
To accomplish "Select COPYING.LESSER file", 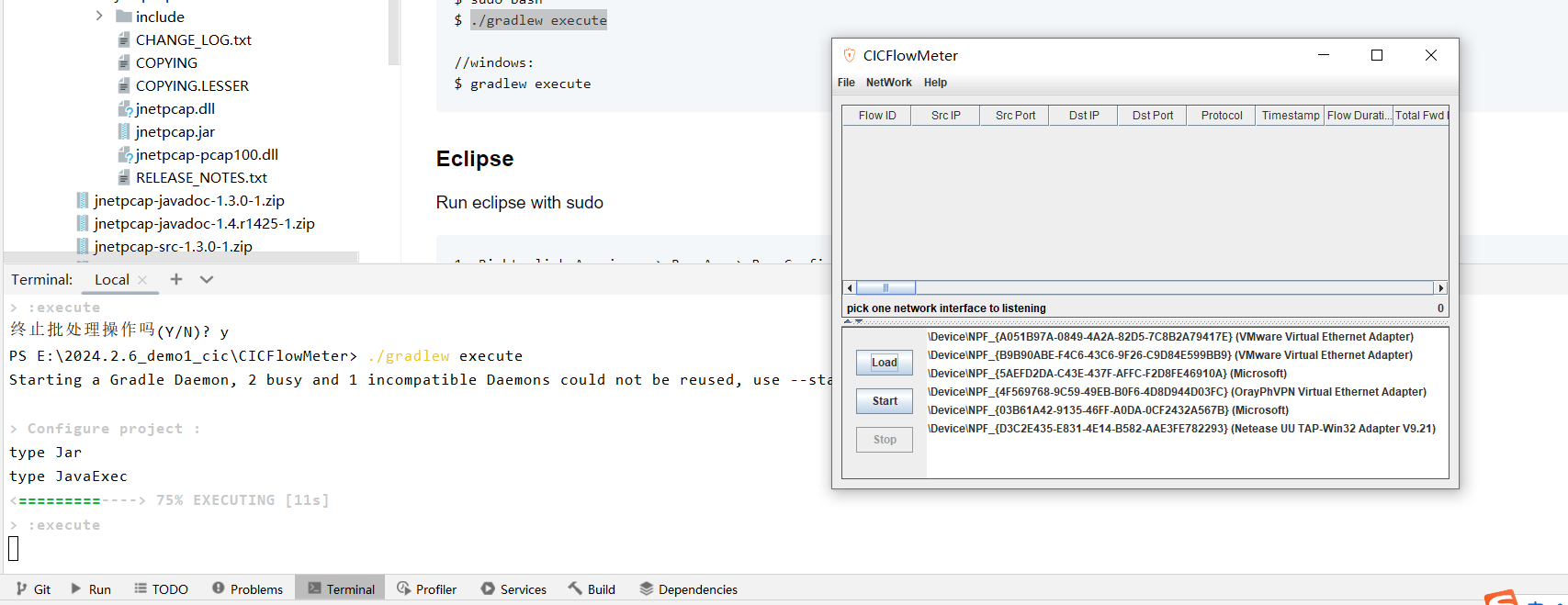I will tap(192, 85).
